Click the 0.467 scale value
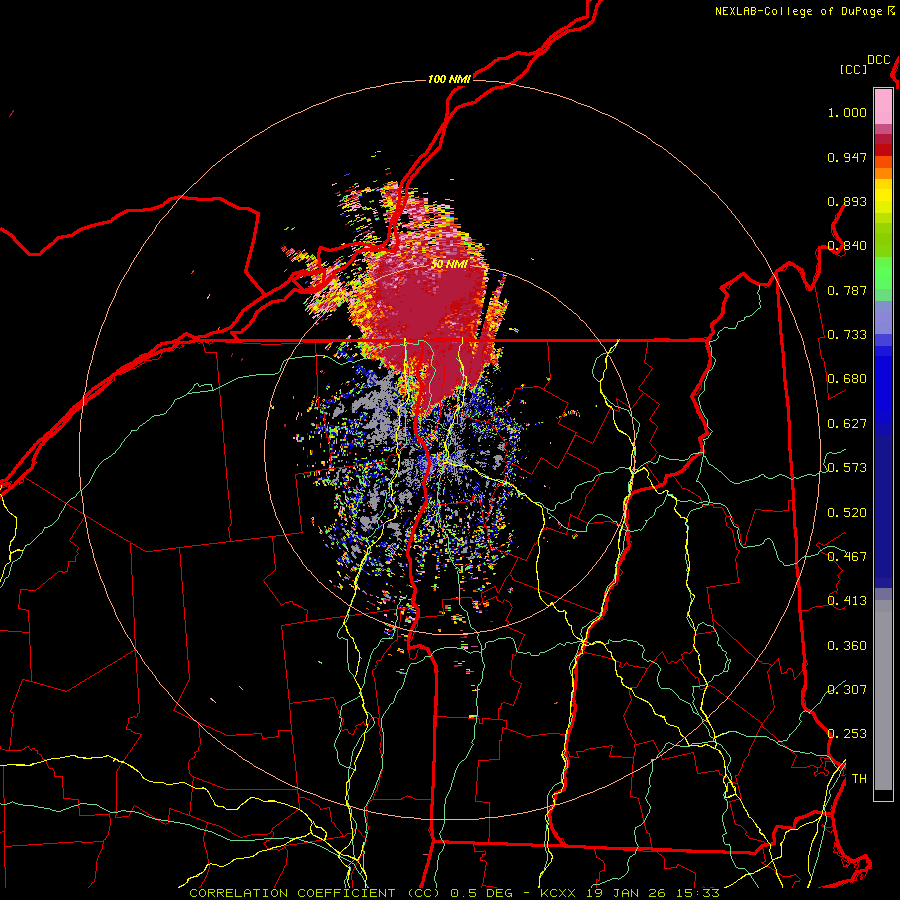The width and height of the screenshot is (900, 900). point(847,557)
